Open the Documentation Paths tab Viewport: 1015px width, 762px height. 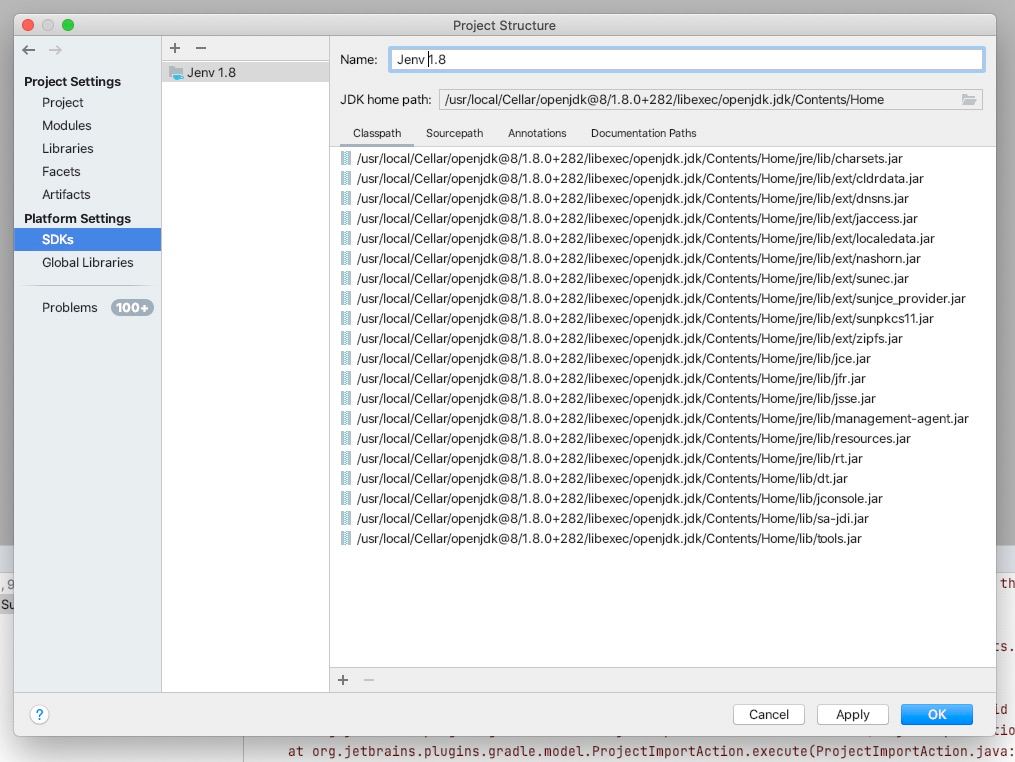click(643, 133)
